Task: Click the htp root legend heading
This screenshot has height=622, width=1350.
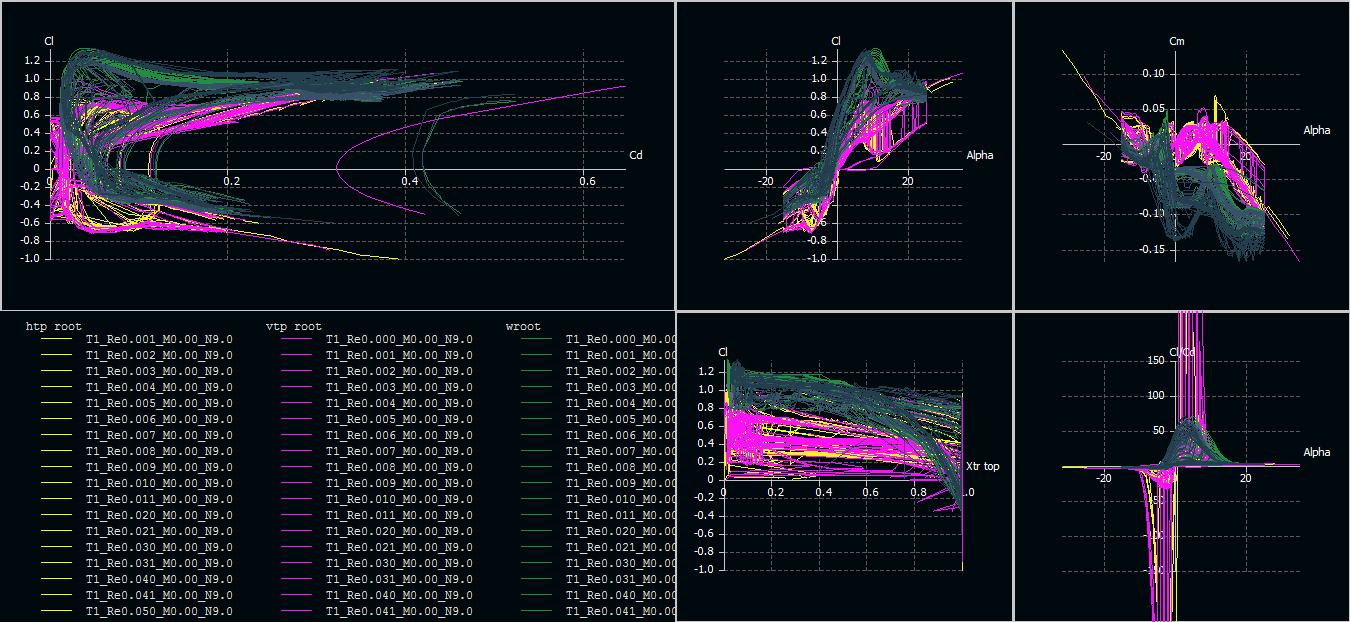Action: 53,326
